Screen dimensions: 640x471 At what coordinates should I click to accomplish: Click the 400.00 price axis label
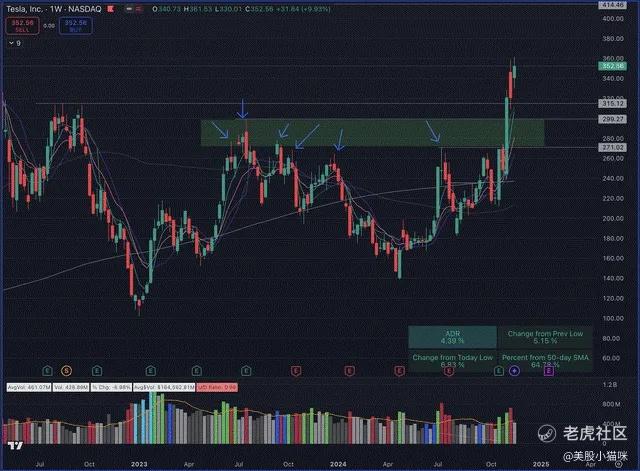coord(613,19)
